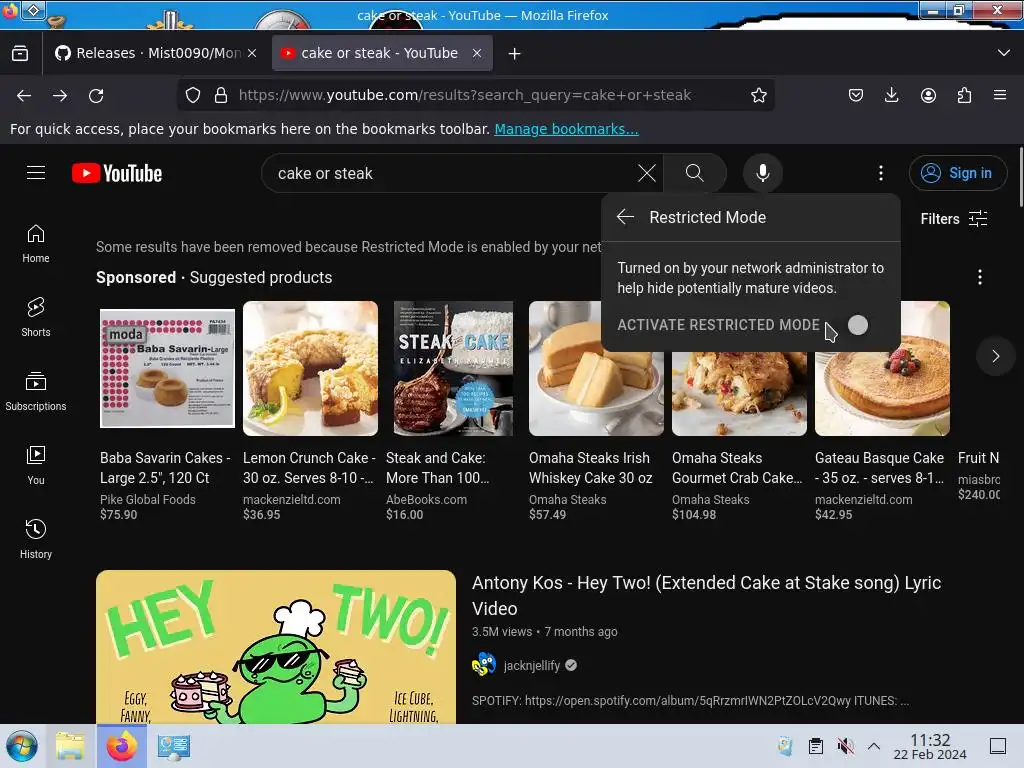Switch to Releases Mist0090 GitHub tab
The image size is (1024, 768).
click(x=148, y=53)
